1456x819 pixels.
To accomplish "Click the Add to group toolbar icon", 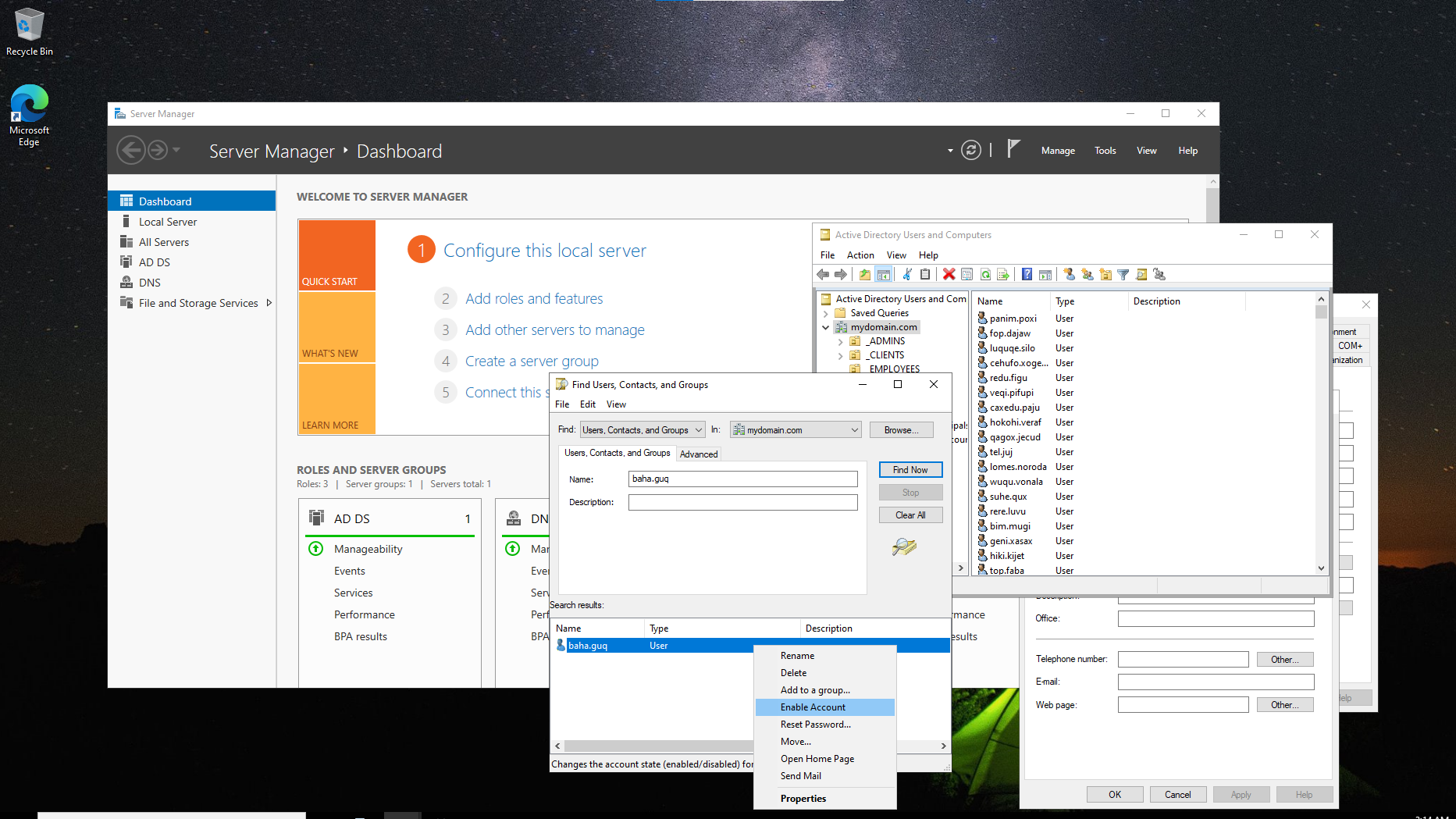I will (x=1159, y=274).
